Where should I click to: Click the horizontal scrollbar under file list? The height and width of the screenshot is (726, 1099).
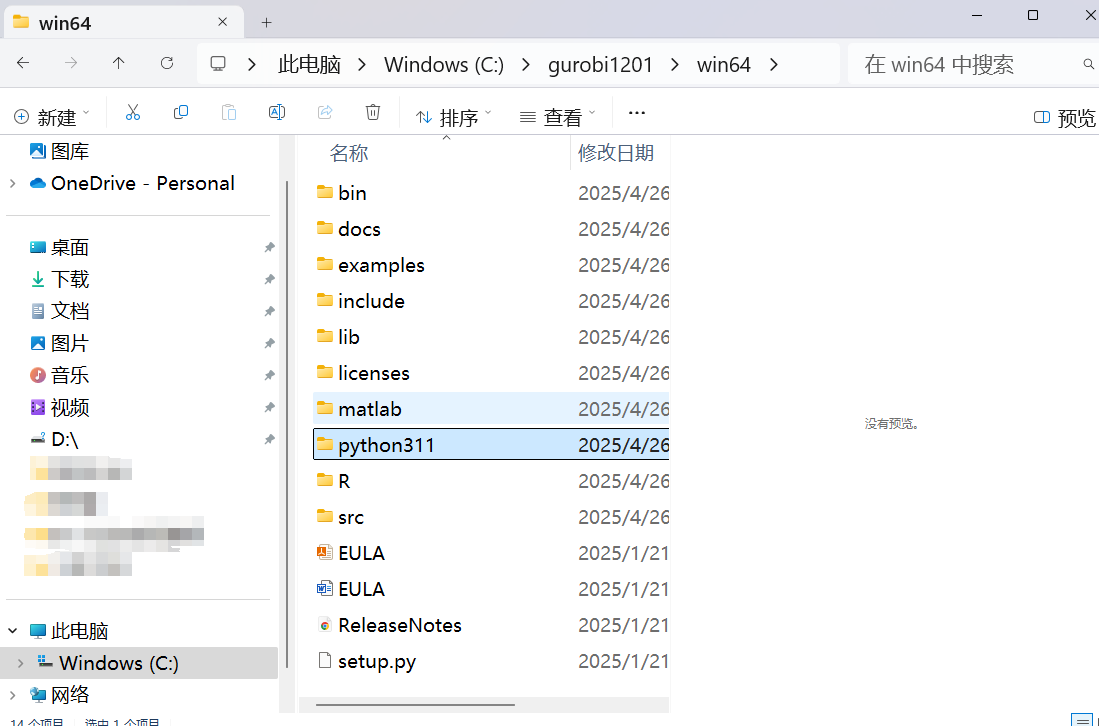(415, 705)
